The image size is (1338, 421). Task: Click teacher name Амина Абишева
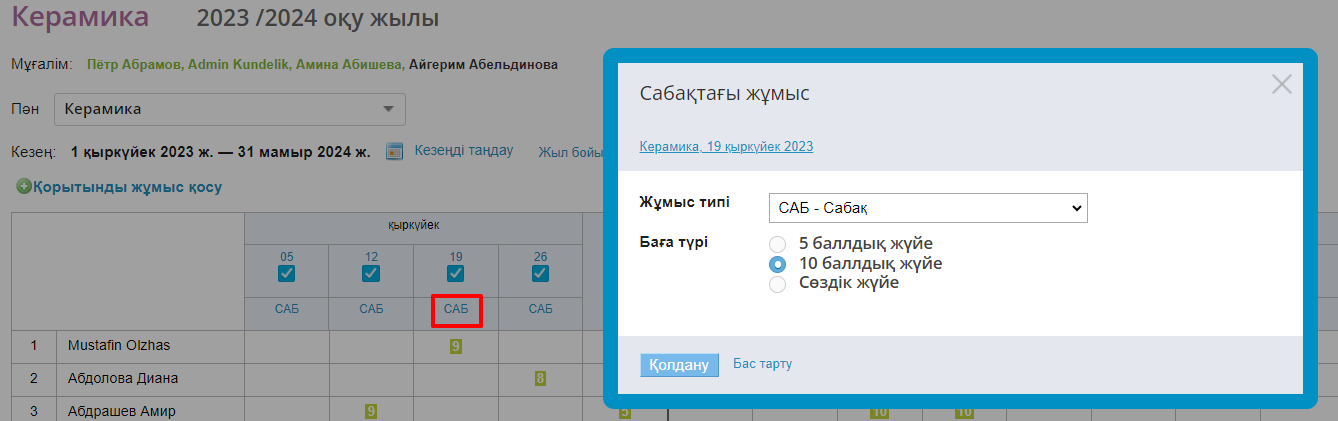click(x=348, y=65)
